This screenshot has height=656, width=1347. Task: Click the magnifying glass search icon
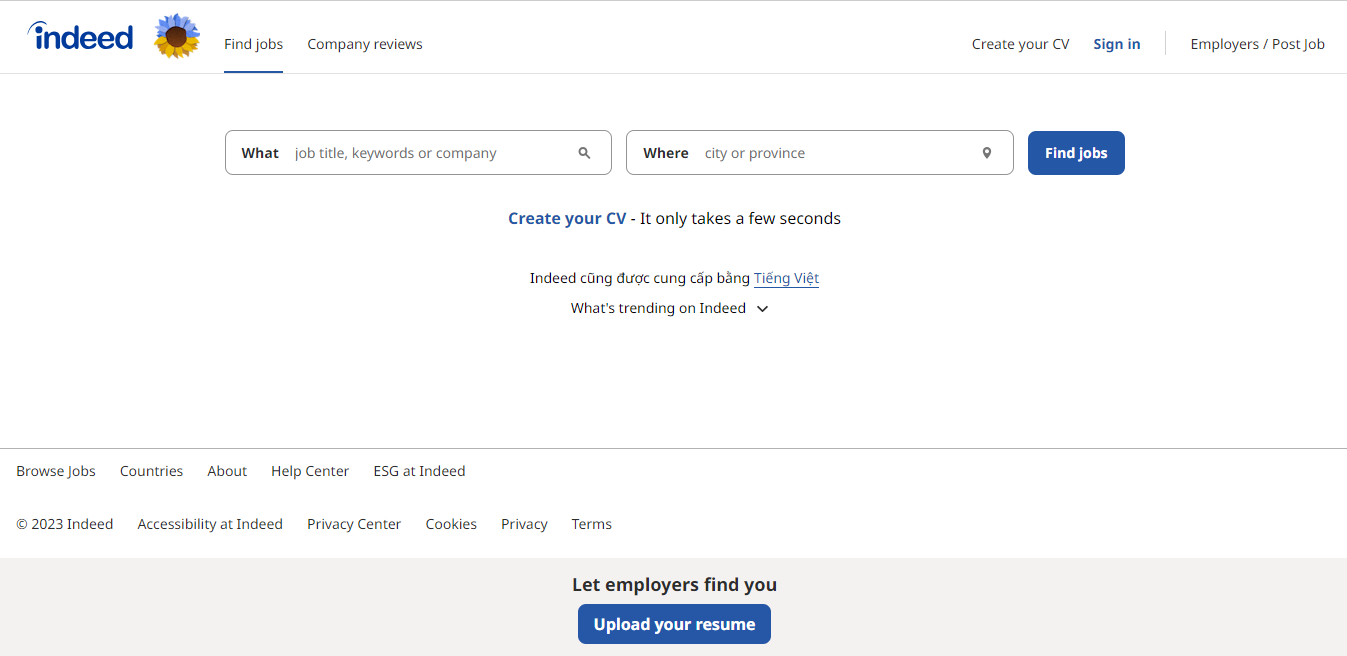584,153
